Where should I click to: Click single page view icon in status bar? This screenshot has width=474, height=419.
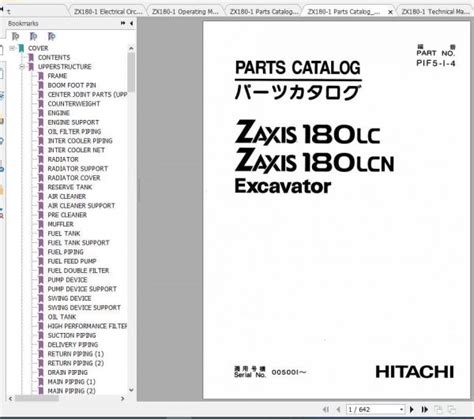pyautogui.click(x=439, y=409)
